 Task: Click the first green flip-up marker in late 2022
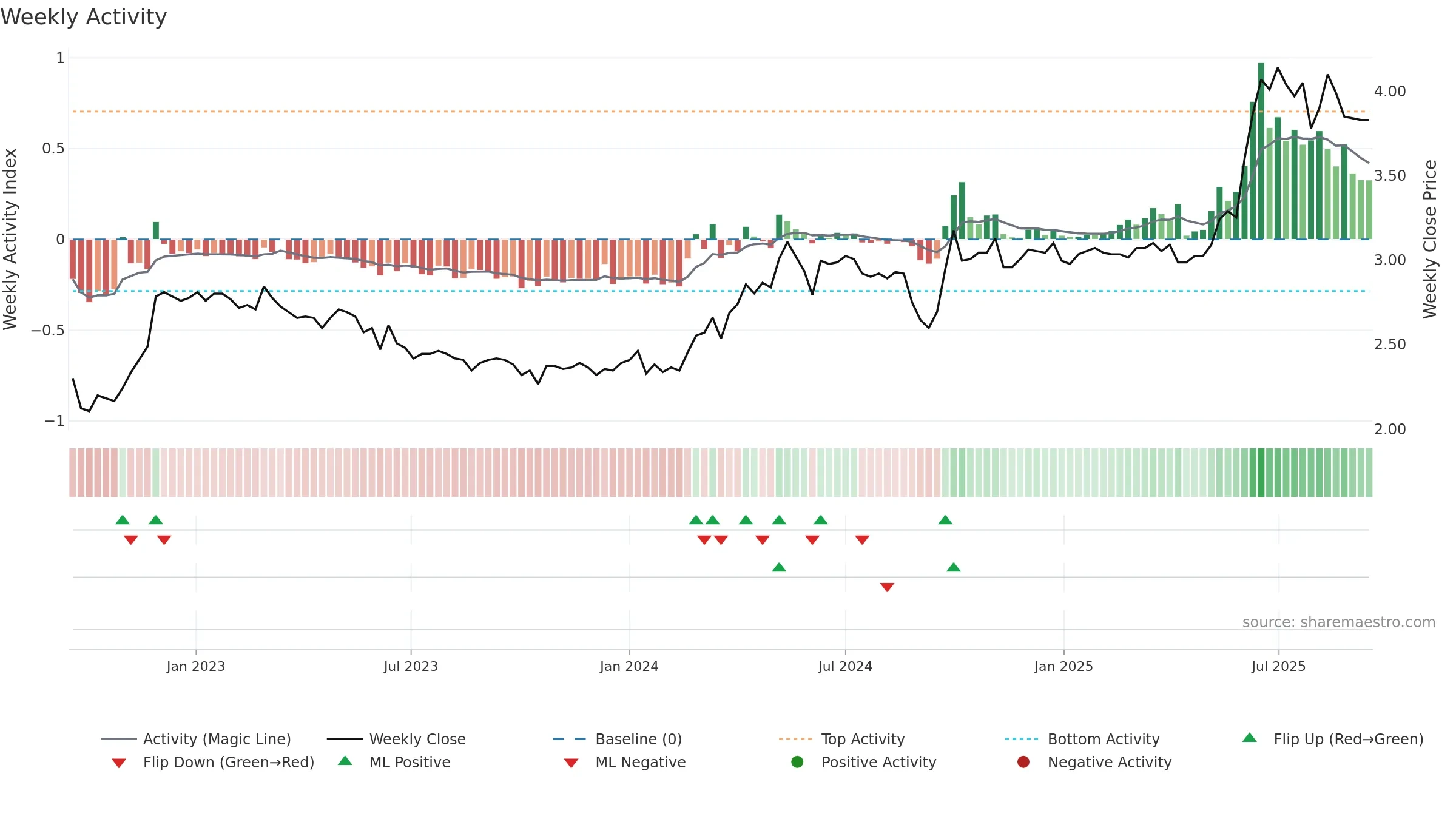123,520
